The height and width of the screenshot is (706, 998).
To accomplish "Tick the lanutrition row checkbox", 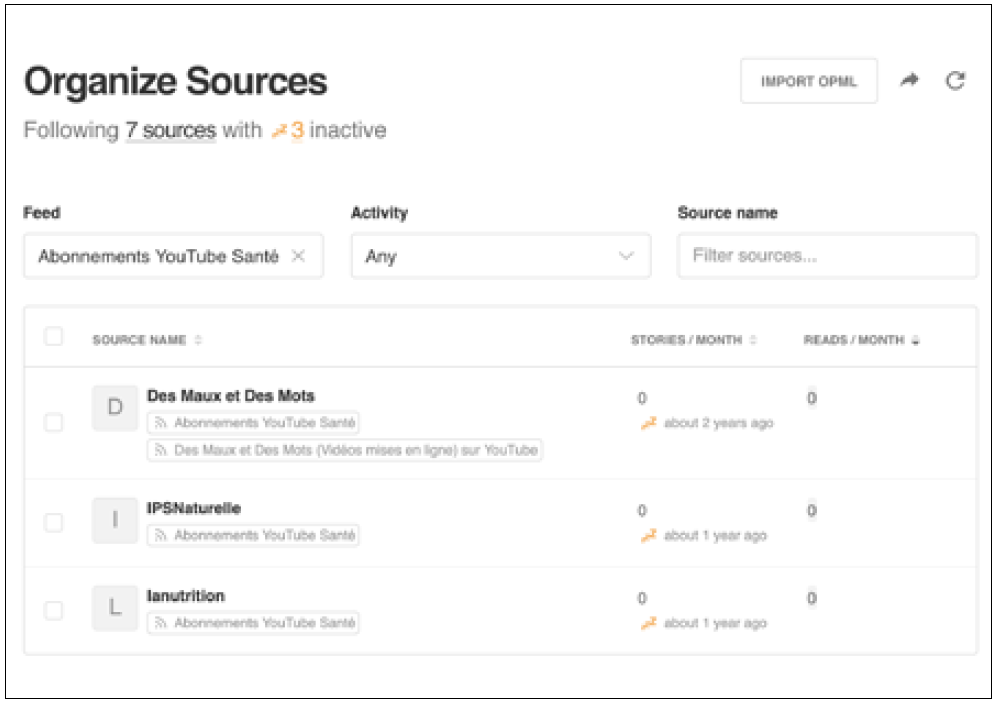I will point(54,610).
